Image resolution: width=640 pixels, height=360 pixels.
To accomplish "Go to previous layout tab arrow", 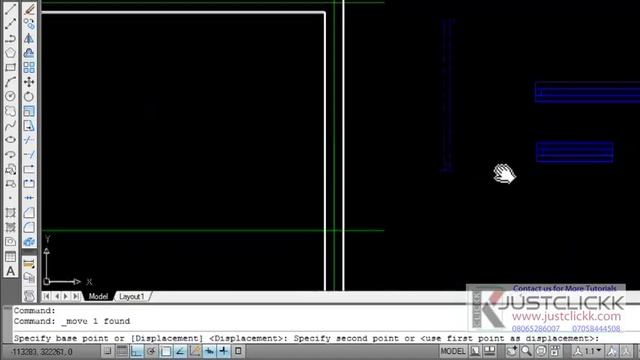I will pyautogui.click(x=57, y=296).
